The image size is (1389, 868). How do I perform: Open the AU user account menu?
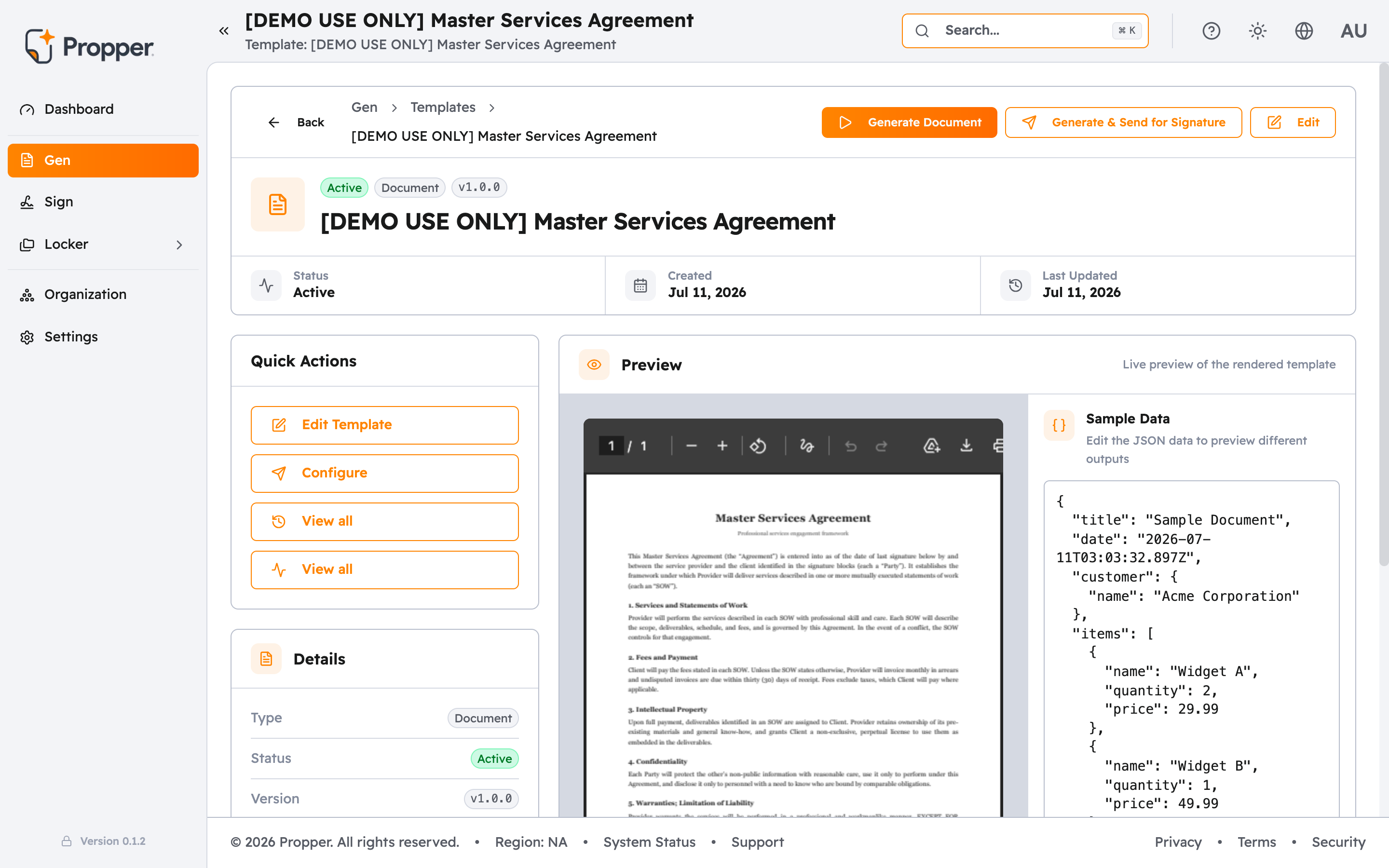tap(1353, 31)
